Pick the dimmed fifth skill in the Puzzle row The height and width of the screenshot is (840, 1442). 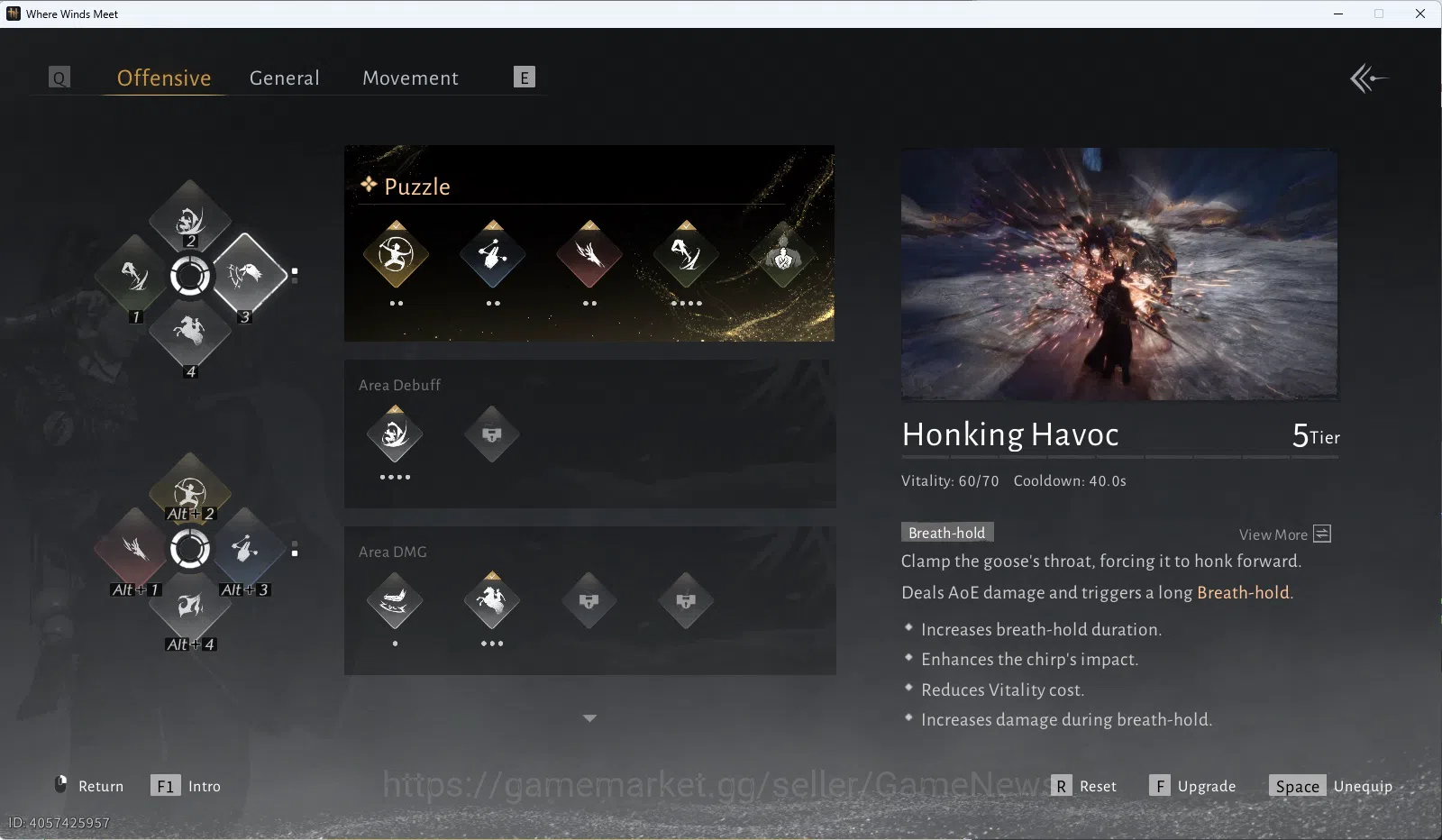click(x=783, y=255)
